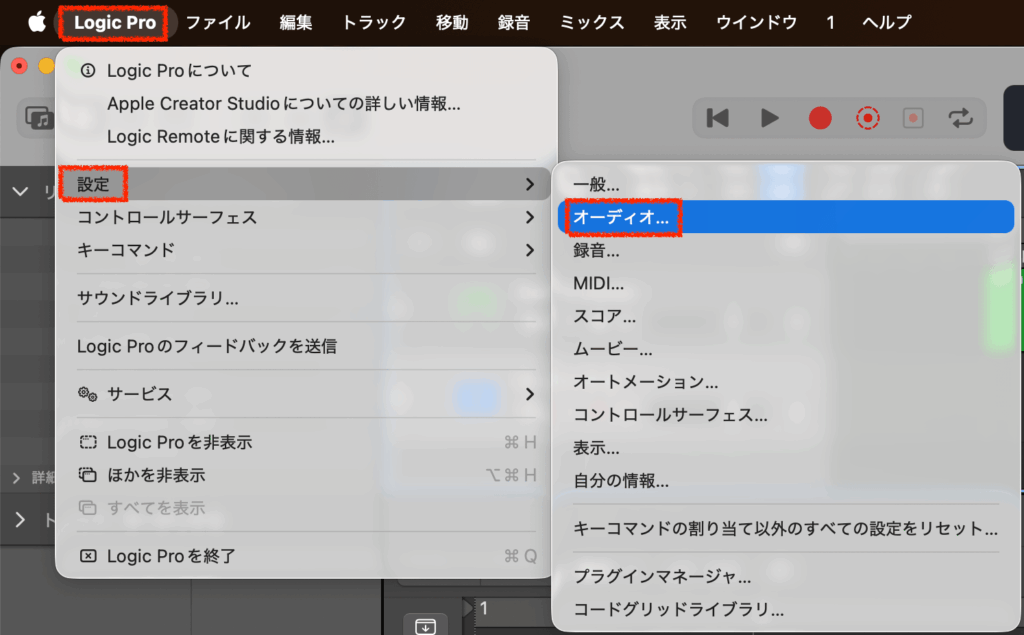
Task: Click the menu bar item labeled 1
Action: (830, 23)
